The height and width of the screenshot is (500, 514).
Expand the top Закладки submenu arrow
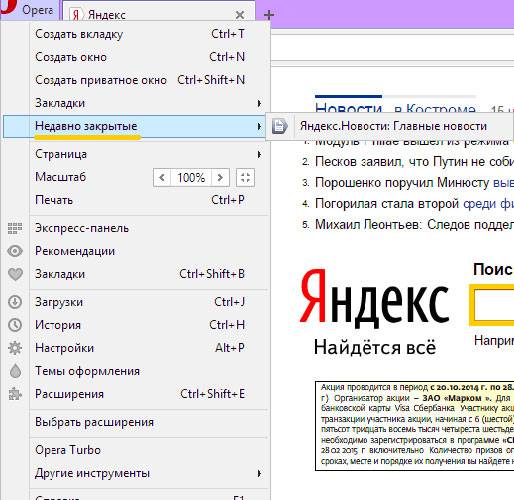(259, 103)
